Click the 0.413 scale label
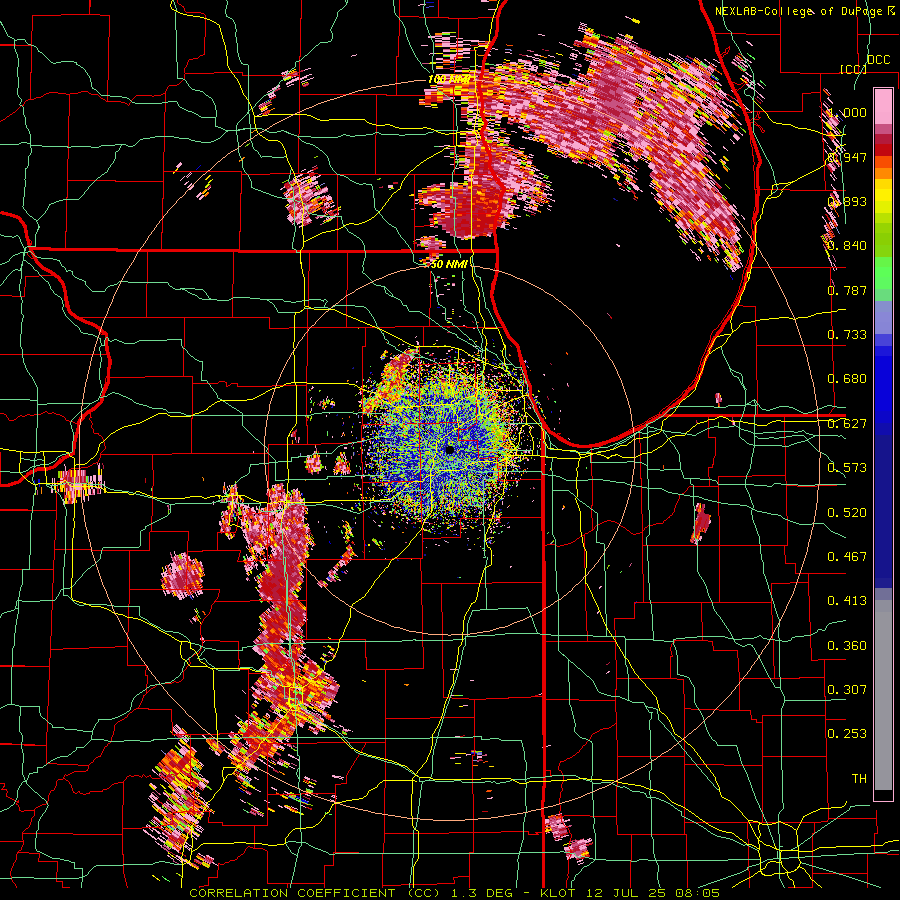Screen dimensions: 900x900 847,601
